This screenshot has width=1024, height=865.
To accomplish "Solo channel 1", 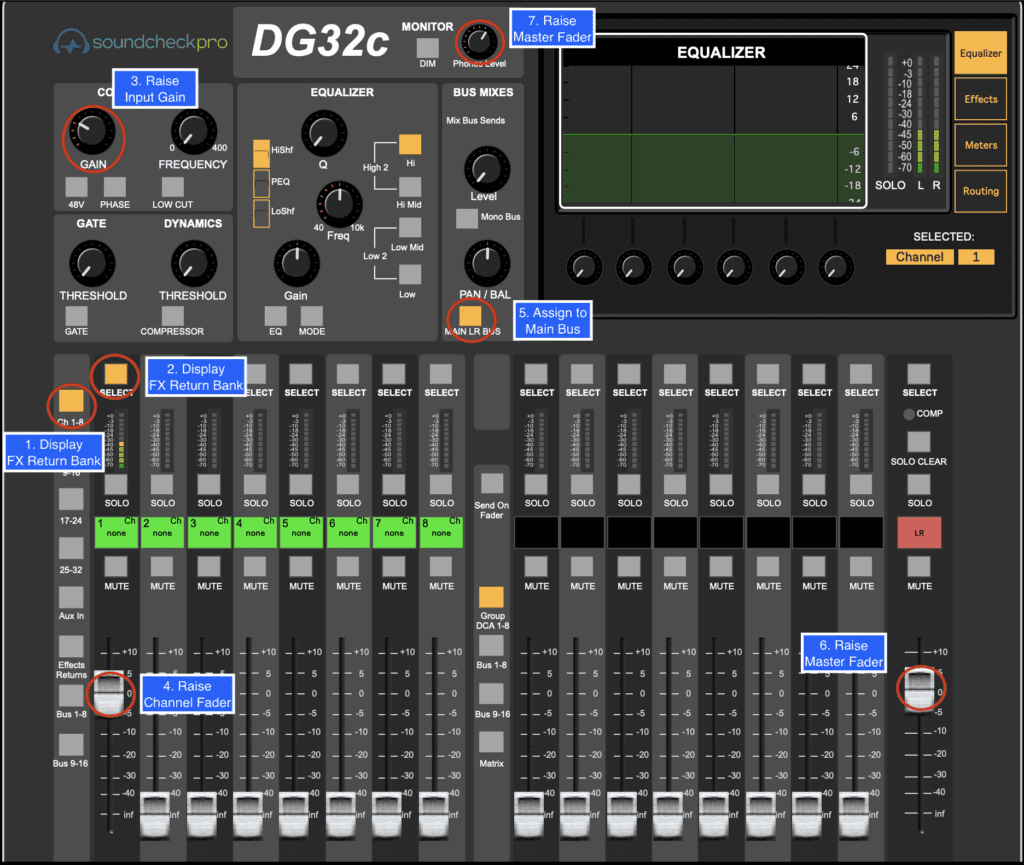I will click(116, 484).
